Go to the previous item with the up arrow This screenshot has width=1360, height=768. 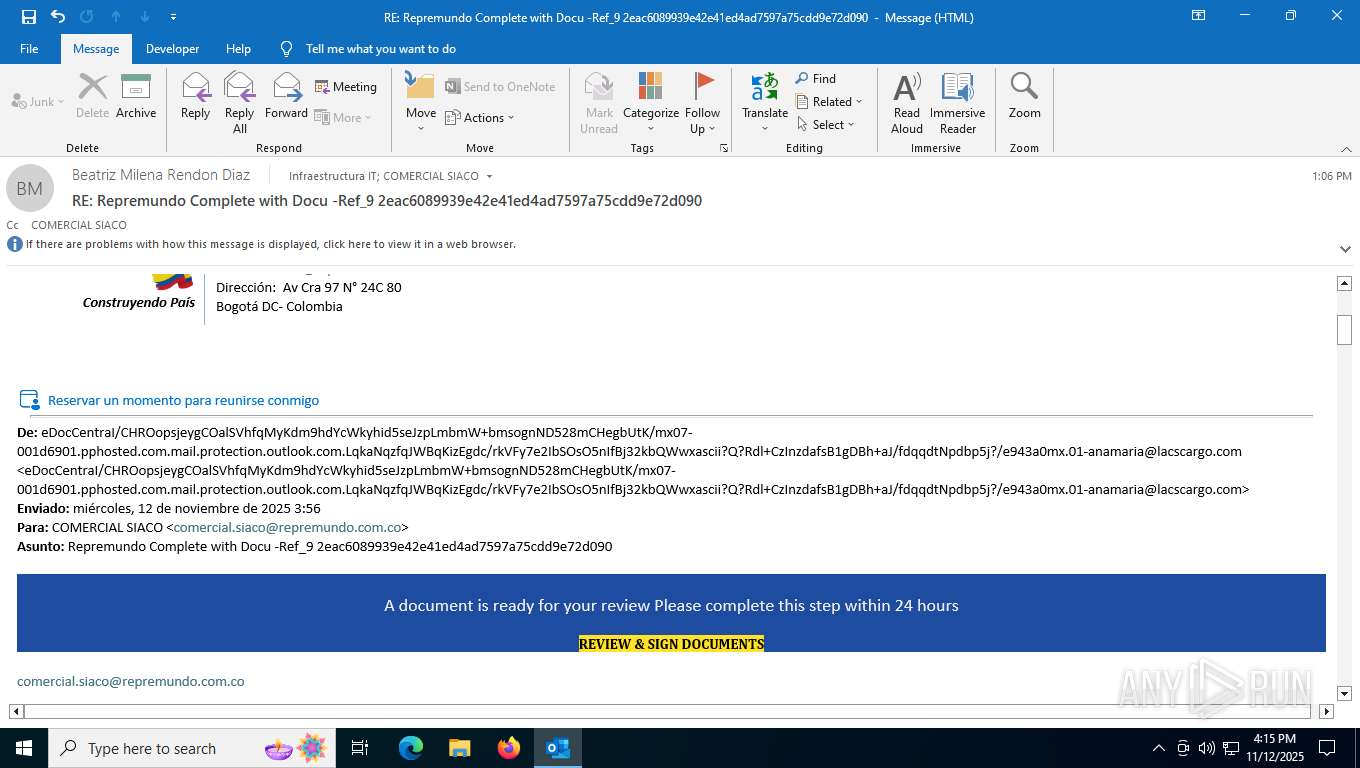(116, 17)
